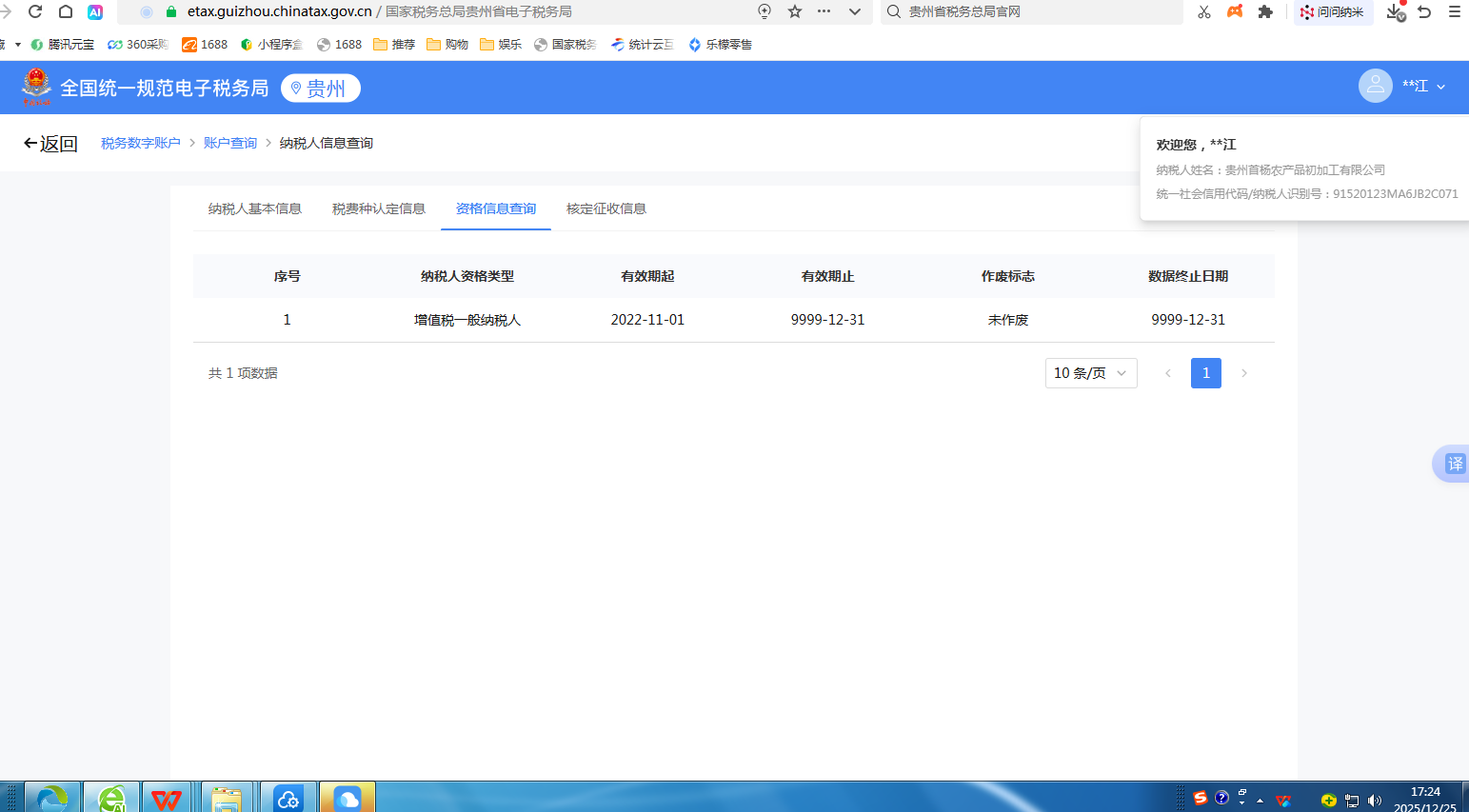This screenshot has width=1469, height=812.
Task: Bookmark this page with the star icon
Action: tap(795, 11)
